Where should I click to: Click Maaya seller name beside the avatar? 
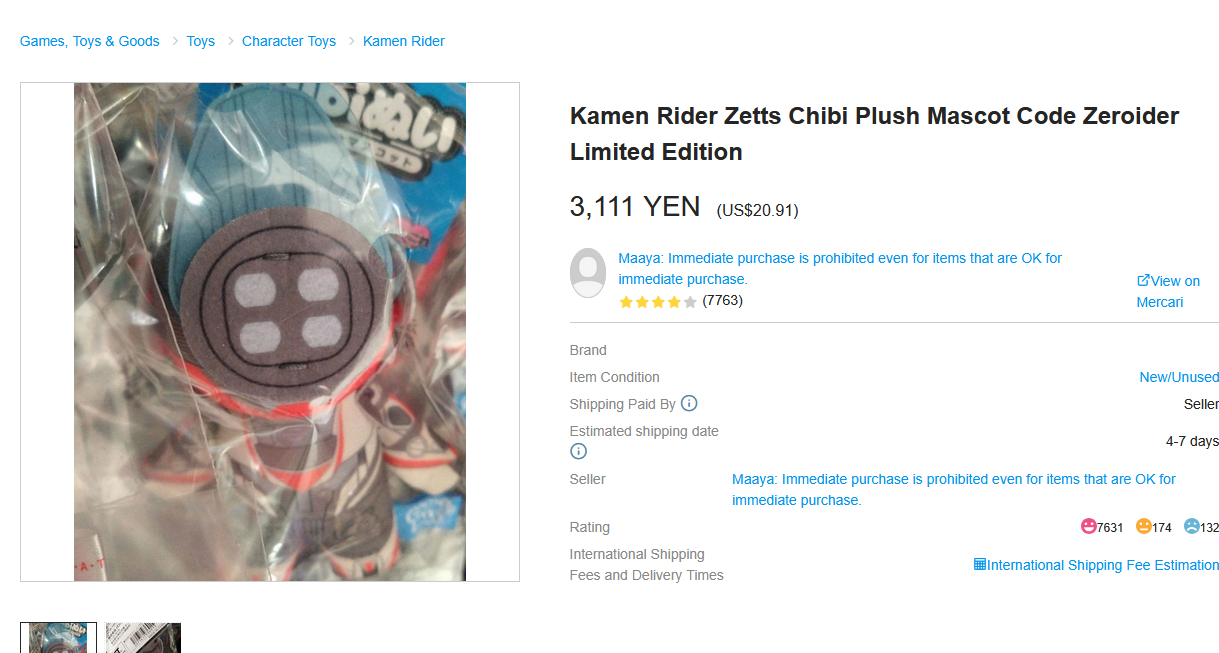coord(840,268)
